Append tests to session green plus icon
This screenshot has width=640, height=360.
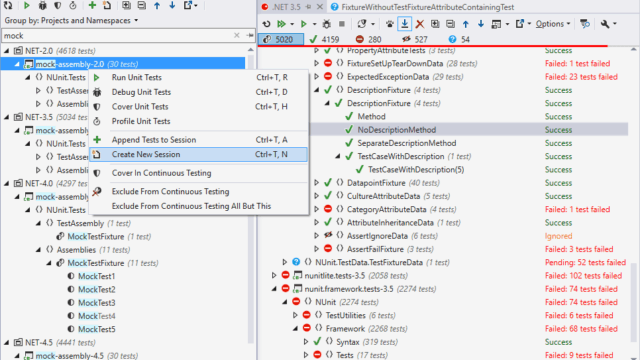92,5
